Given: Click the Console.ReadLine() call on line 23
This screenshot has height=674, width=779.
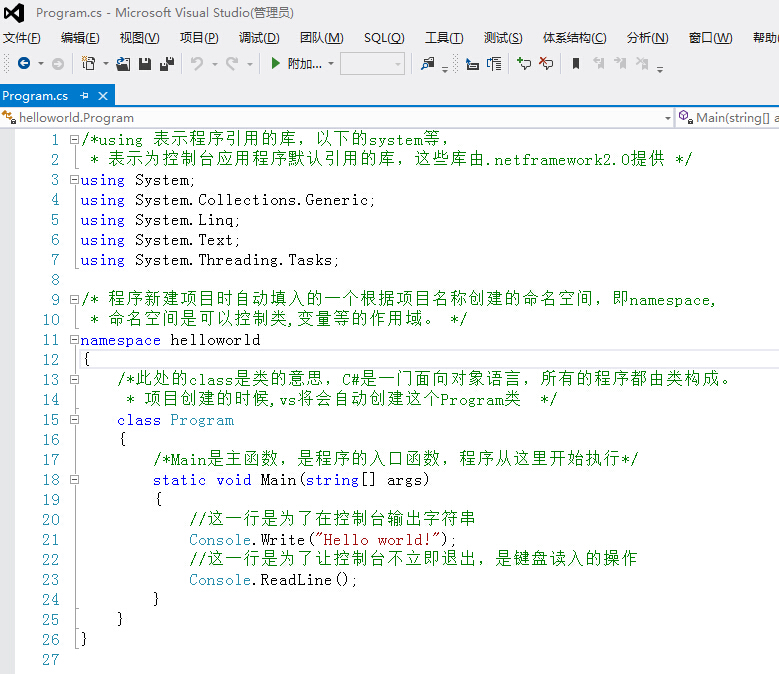Looking at the screenshot, I should [x=273, y=580].
